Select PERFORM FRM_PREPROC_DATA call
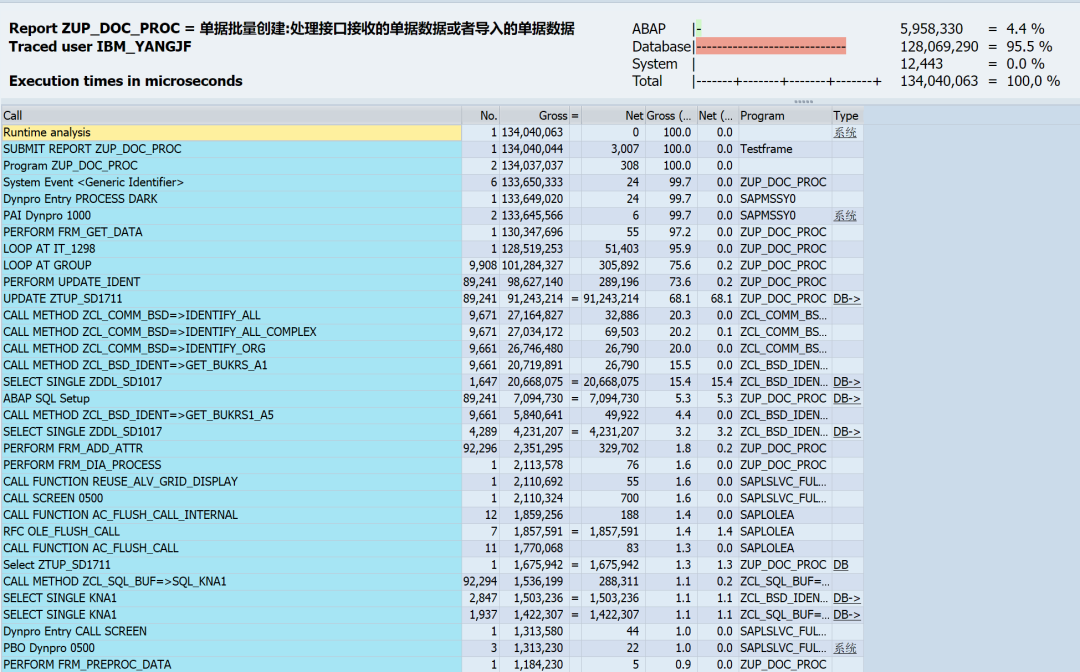Viewport: 1080px width, 672px height. [87, 664]
